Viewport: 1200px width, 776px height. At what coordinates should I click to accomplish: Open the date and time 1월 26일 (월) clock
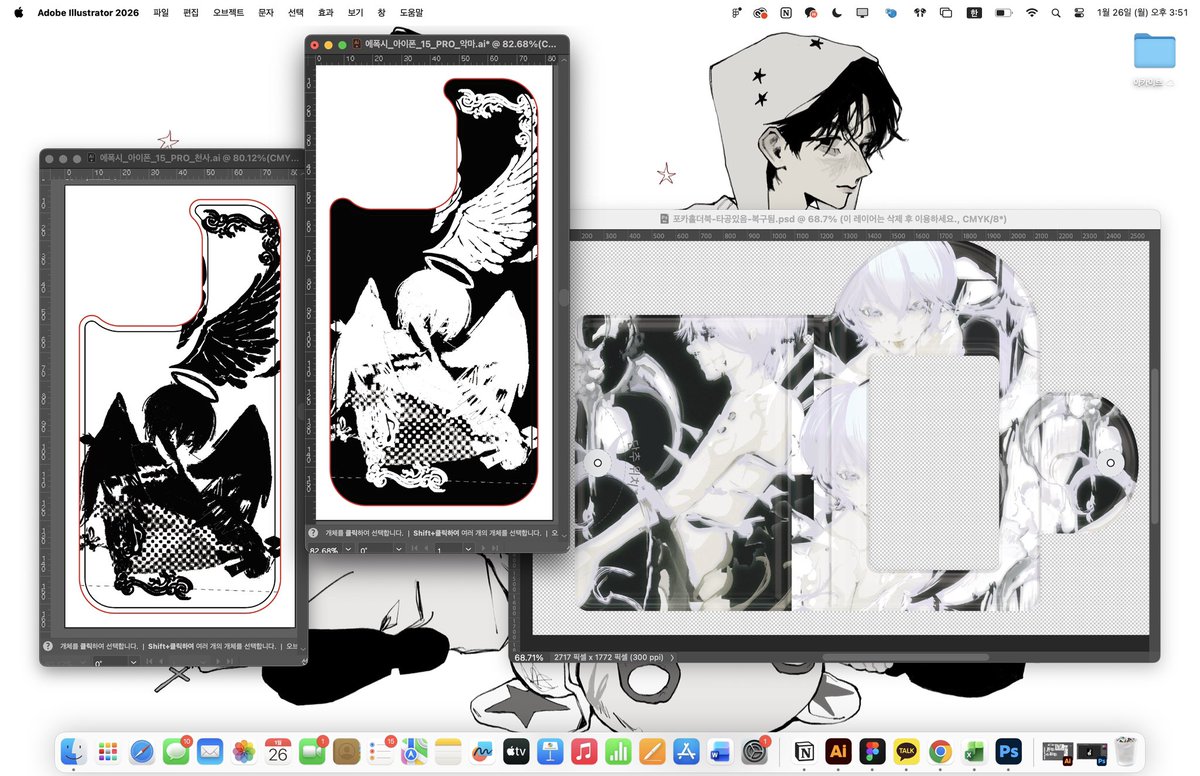click(x=1142, y=13)
